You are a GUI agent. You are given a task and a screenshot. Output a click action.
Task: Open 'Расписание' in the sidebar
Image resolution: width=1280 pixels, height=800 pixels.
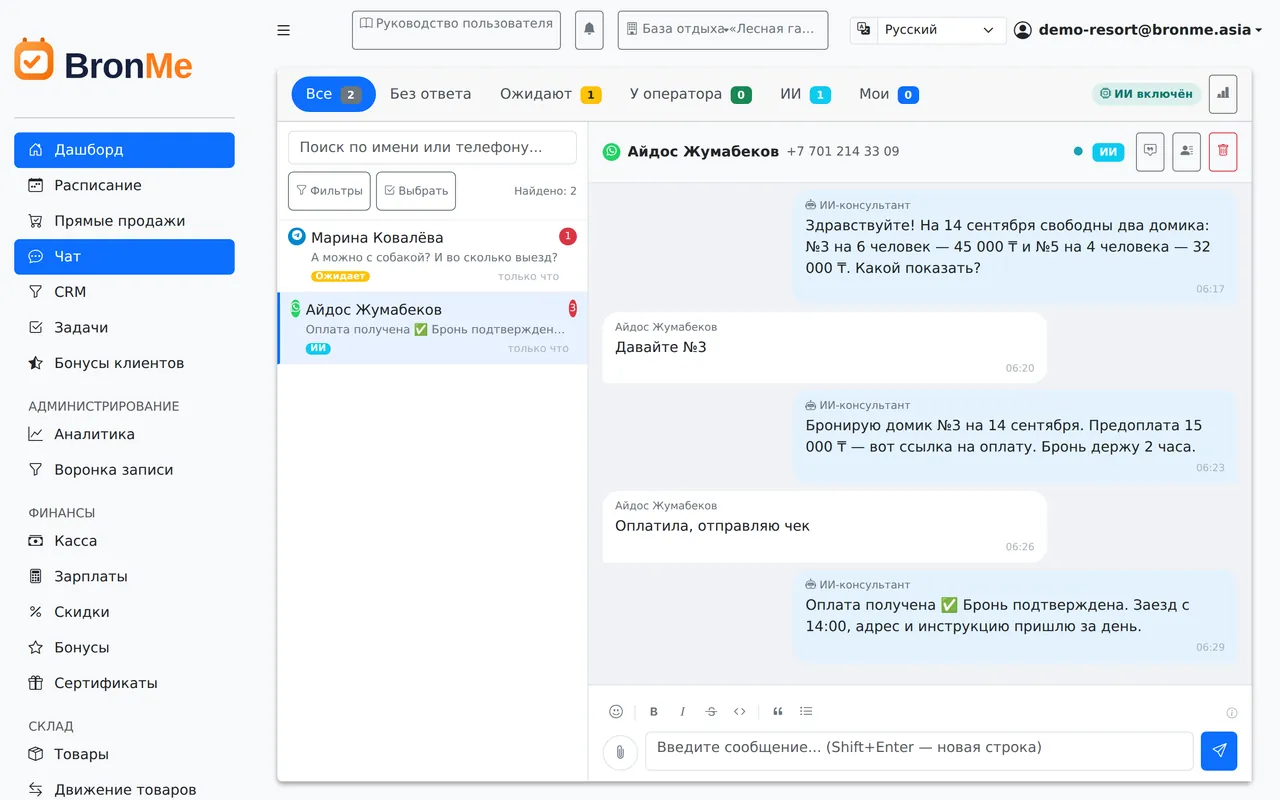click(x=124, y=185)
